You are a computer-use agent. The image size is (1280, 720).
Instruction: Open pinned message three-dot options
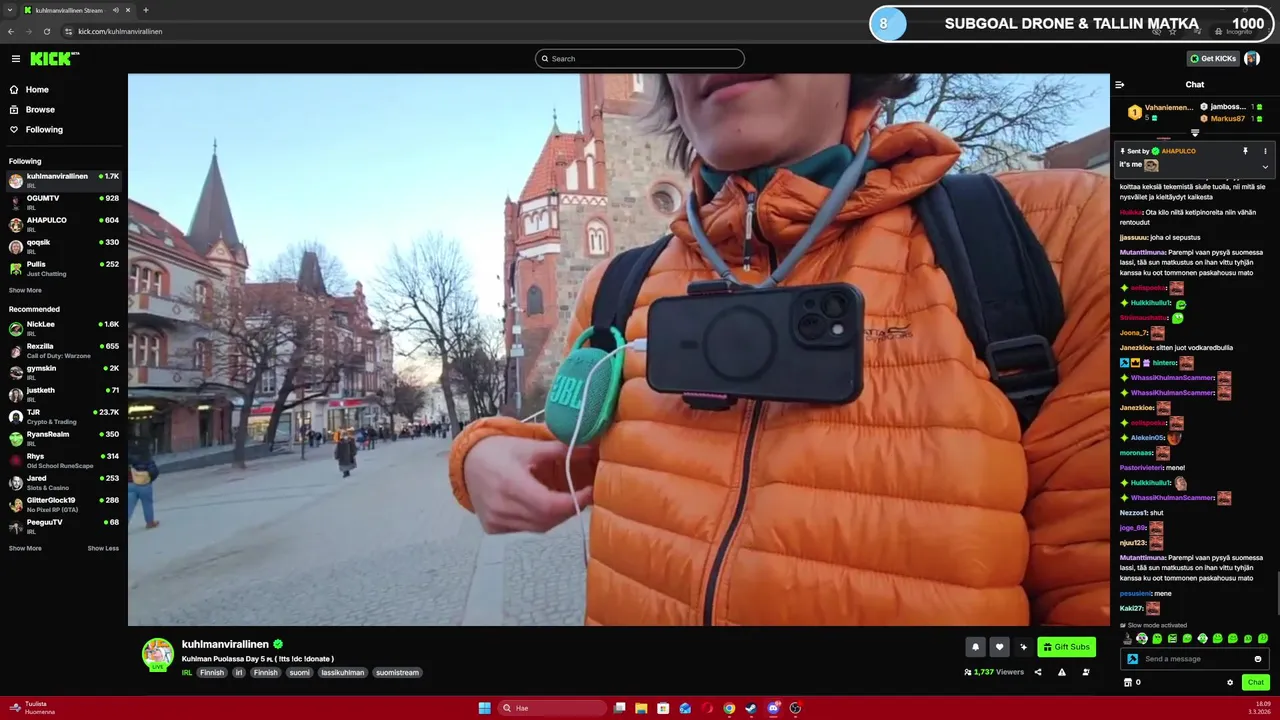pos(1265,151)
